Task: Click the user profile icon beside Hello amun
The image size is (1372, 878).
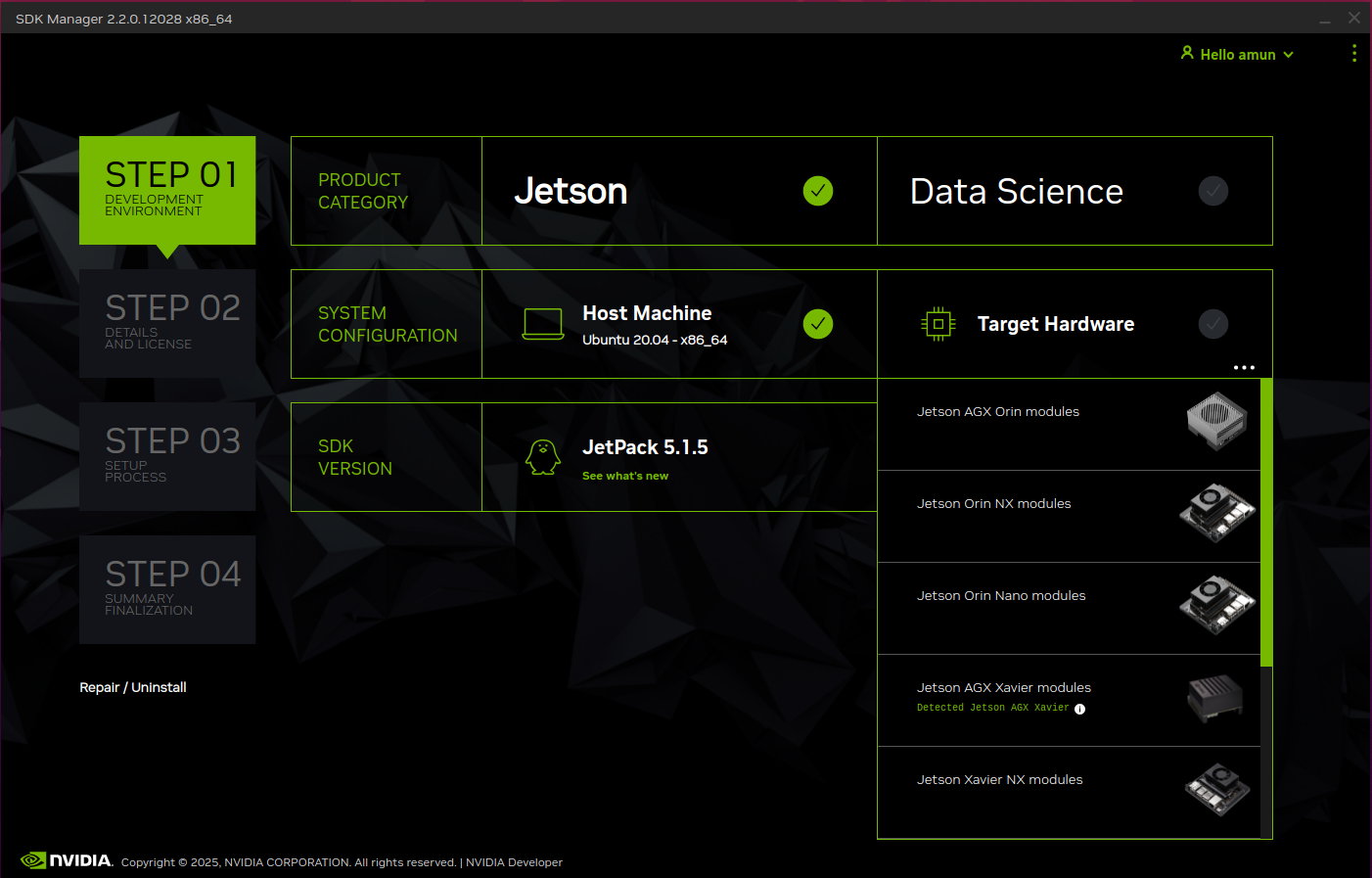Action: 1187,53
